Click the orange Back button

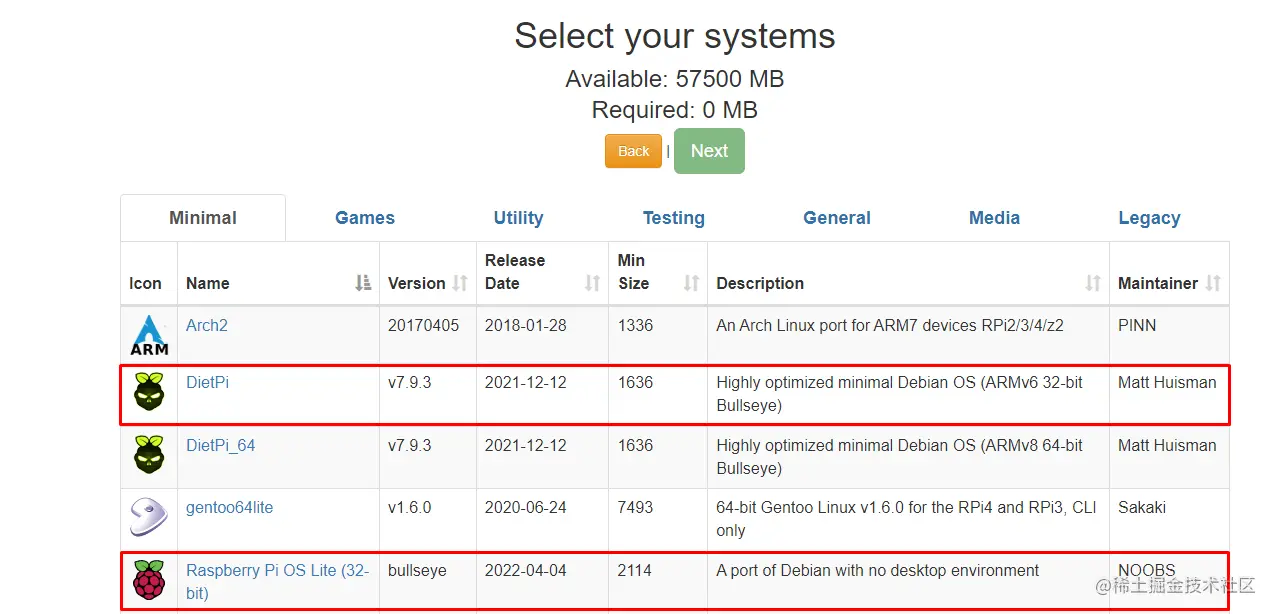click(633, 151)
